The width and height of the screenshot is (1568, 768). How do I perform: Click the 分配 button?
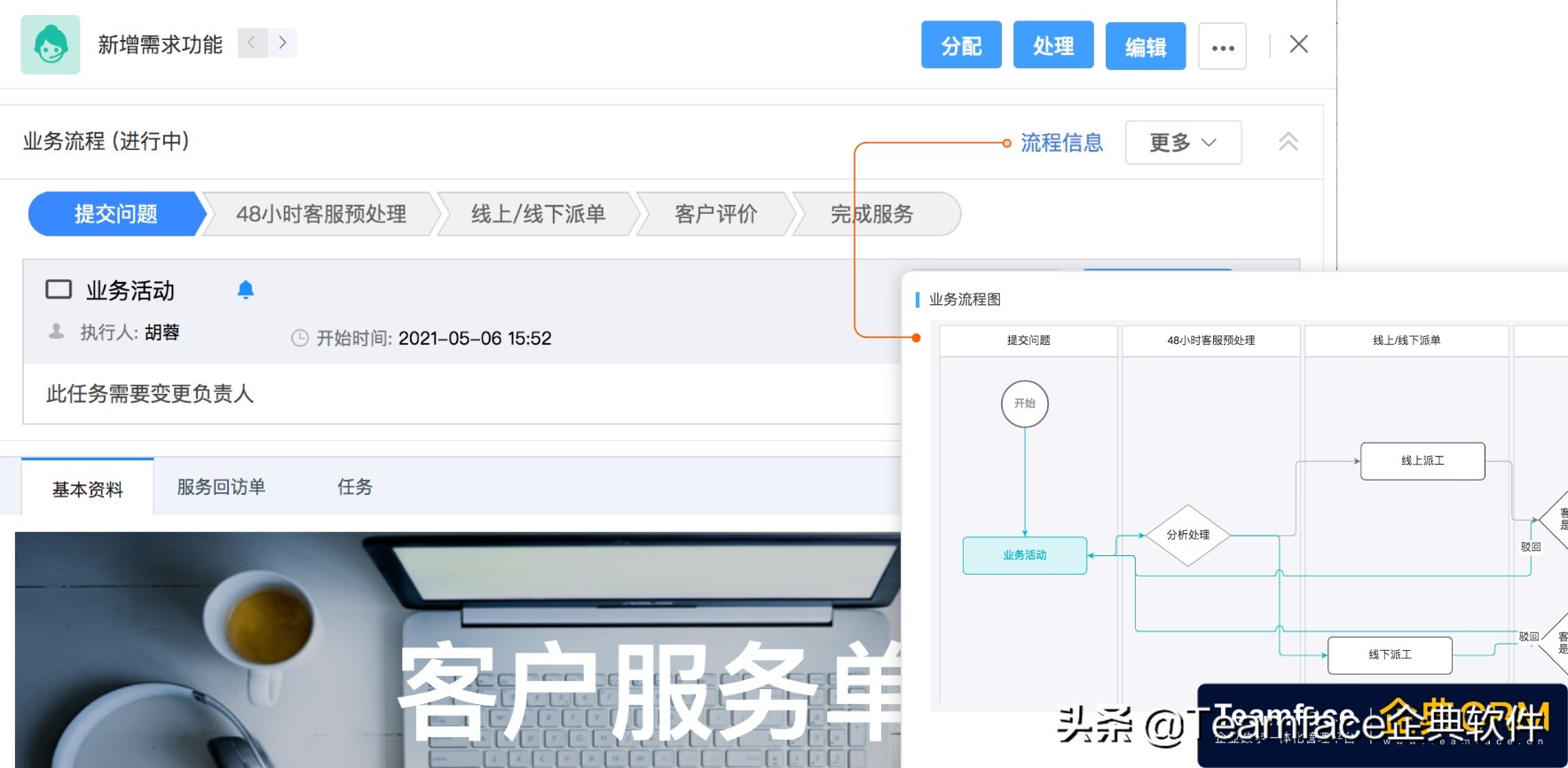pyautogui.click(x=961, y=45)
